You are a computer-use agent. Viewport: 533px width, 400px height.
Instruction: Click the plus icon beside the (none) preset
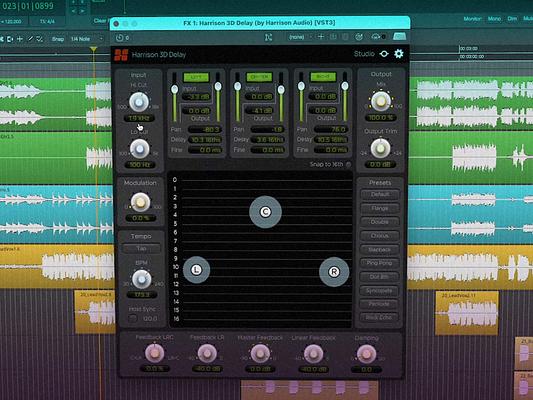point(321,37)
